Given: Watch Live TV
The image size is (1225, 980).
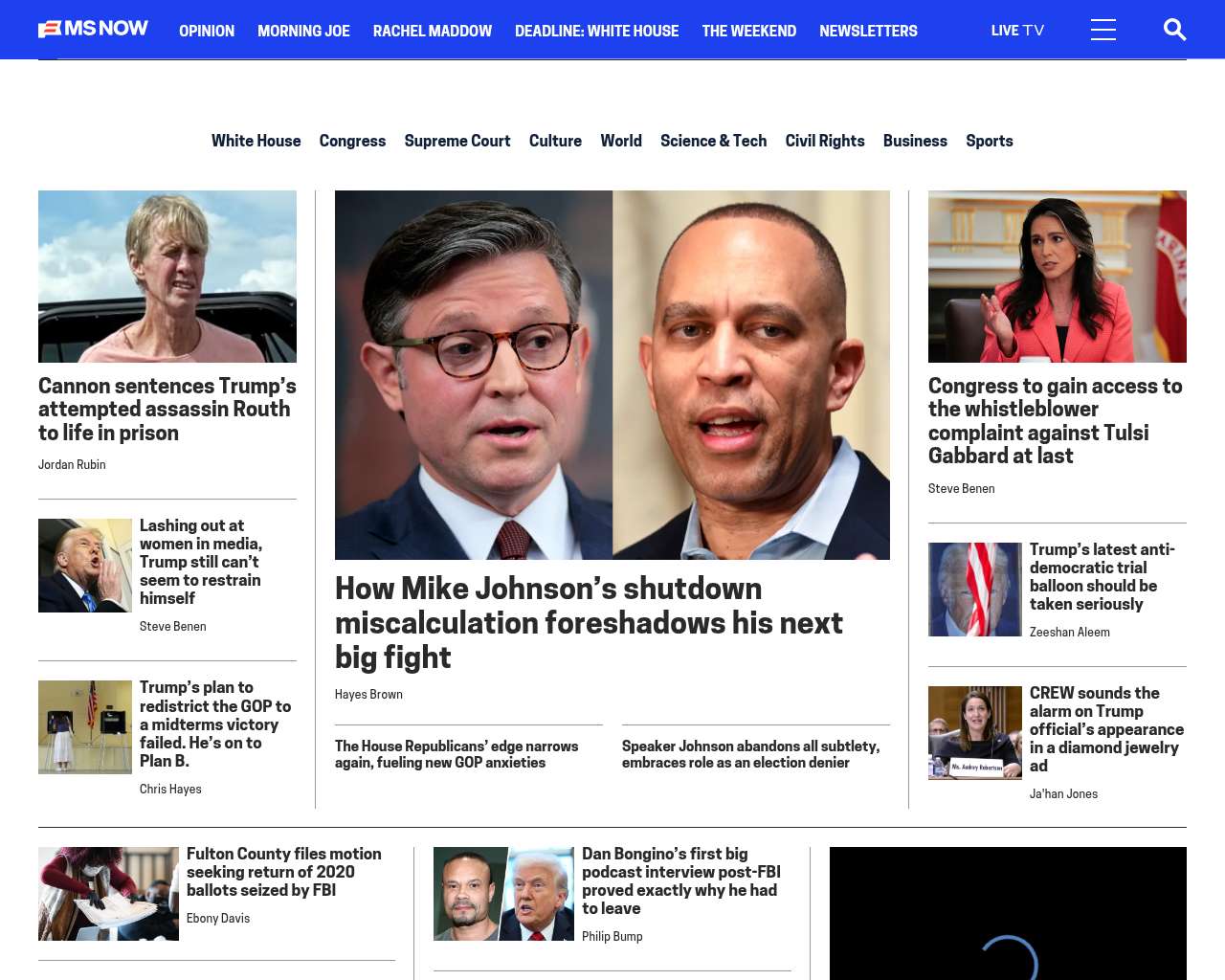Looking at the screenshot, I should [1017, 31].
